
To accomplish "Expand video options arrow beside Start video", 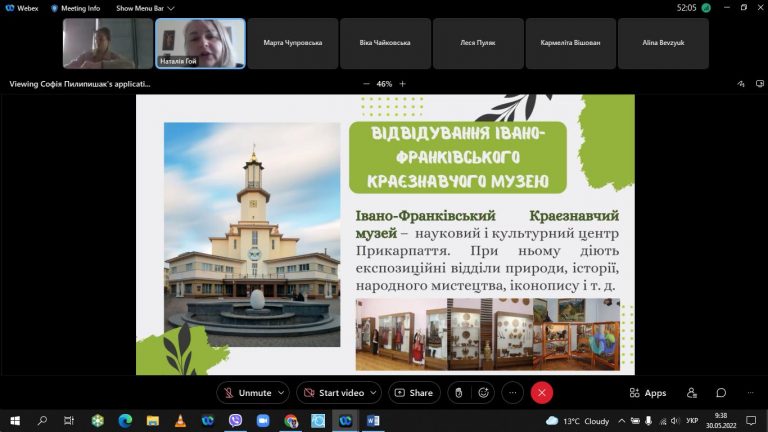I will coord(374,393).
